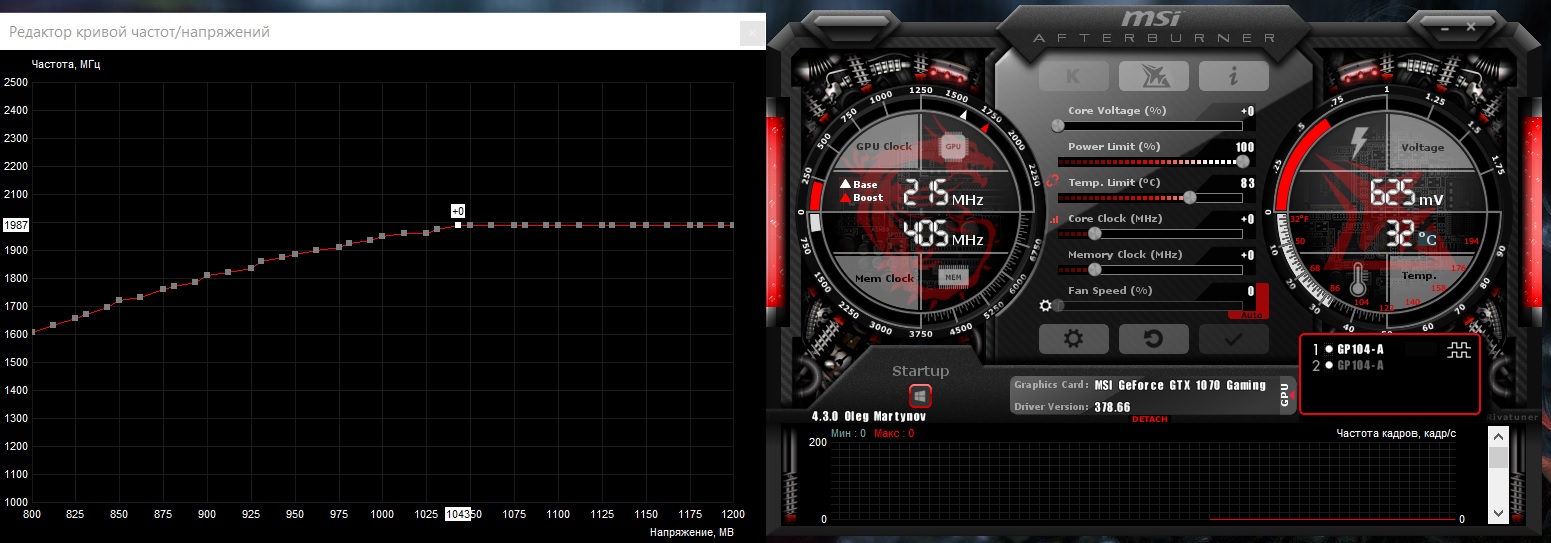The width and height of the screenshot is (1551, 543).
Task: Click the lightning bolt voltage icon
Action: 1359,144
